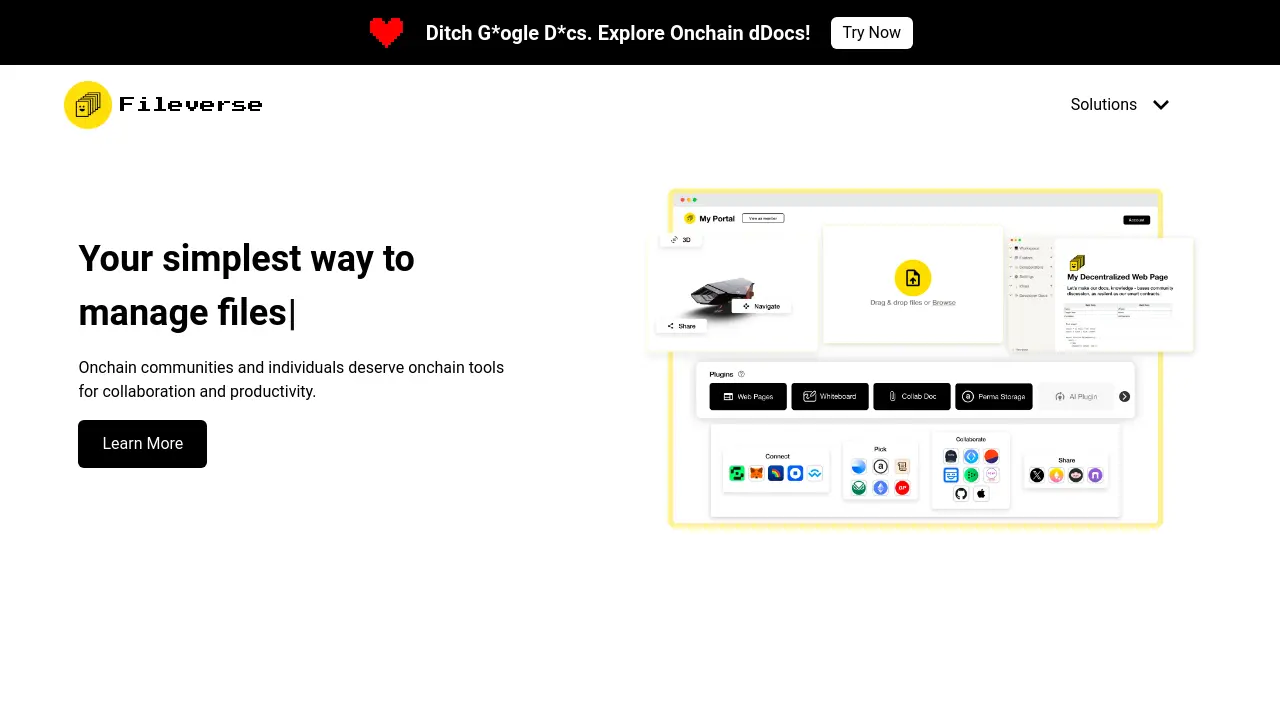The height and width of the screenshot is (720, 1280).
Task: Click the View as member button
Action: tap(763, 218)
